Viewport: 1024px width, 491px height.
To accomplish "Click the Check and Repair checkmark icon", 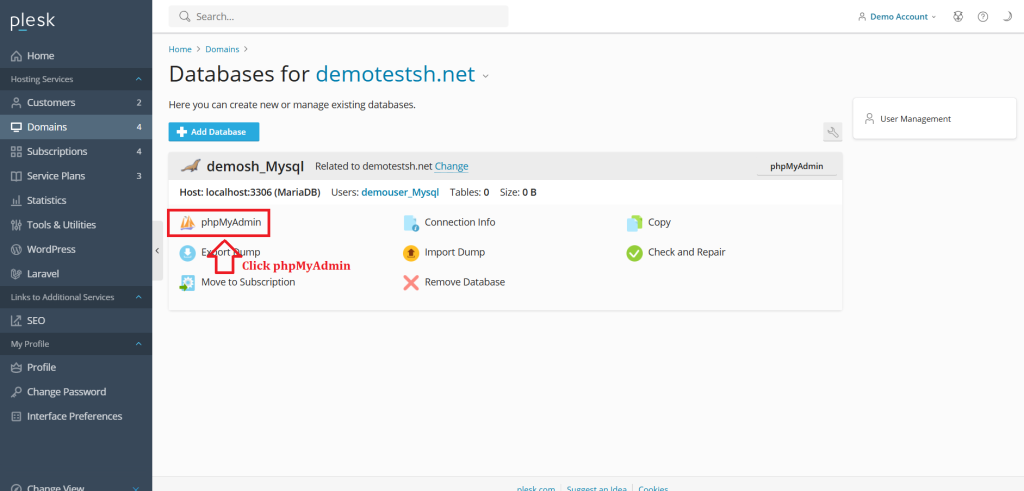I will pyautogui.click(x=635, y=253).
